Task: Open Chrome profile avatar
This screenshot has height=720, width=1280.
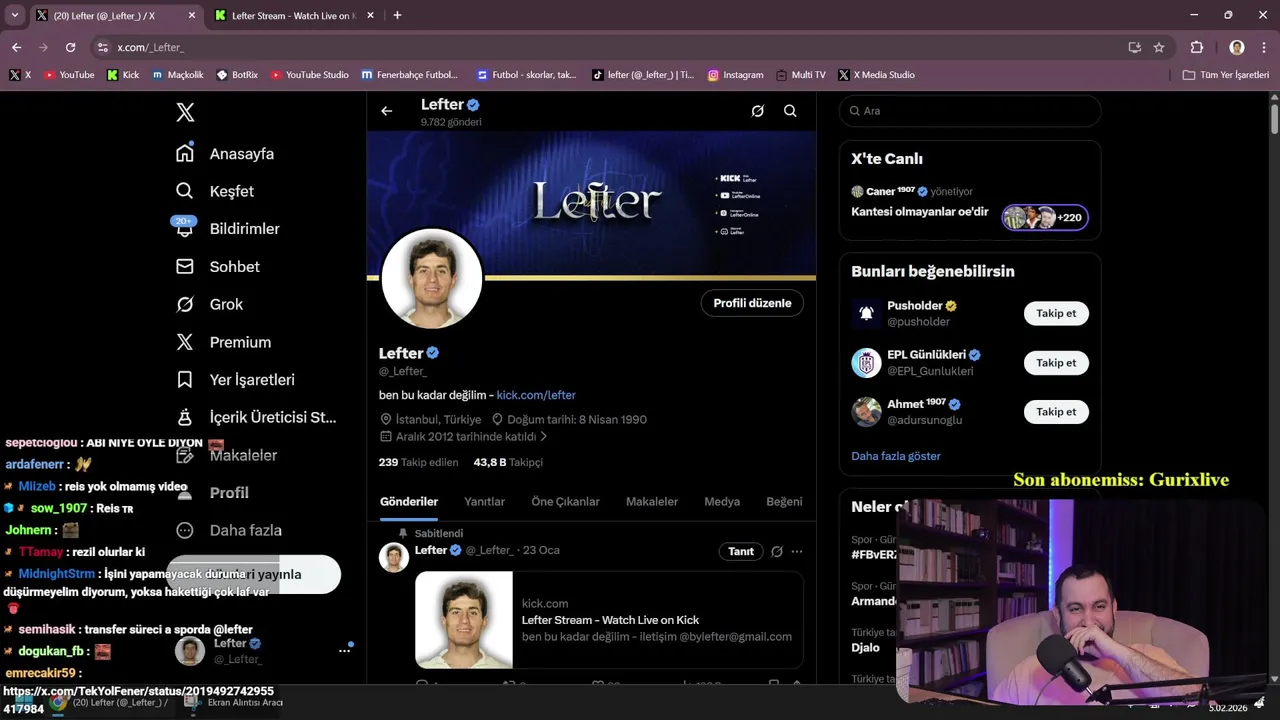Action: (1237, 47)
